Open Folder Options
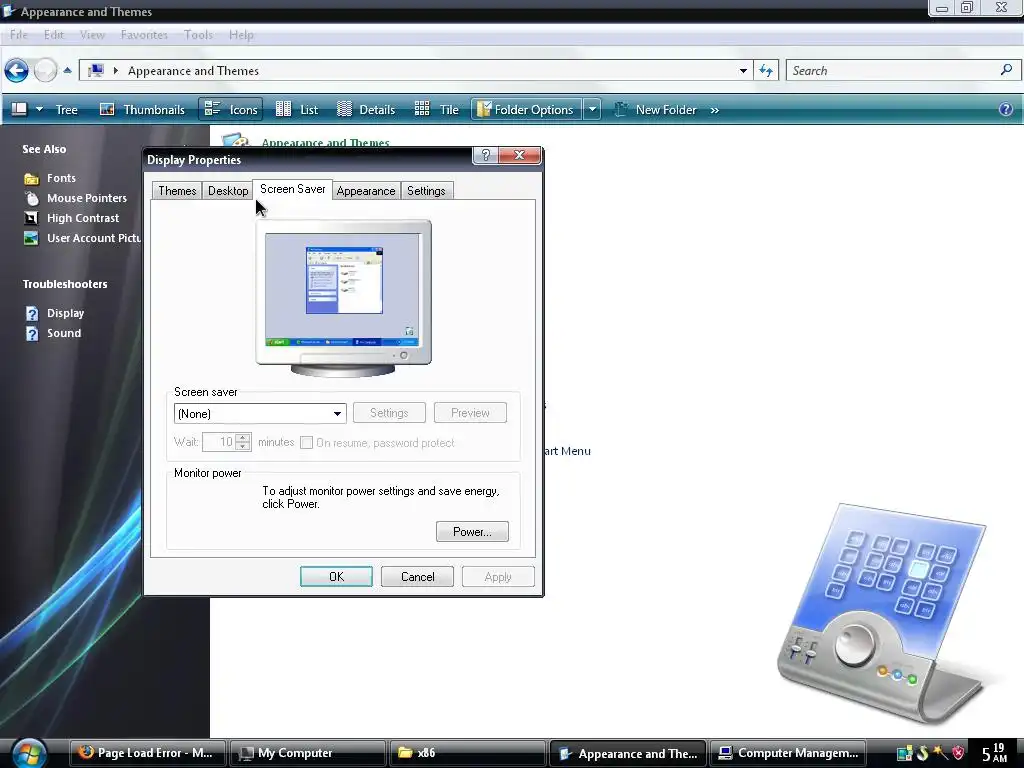 pyautogui.click(x=526, y=110)
